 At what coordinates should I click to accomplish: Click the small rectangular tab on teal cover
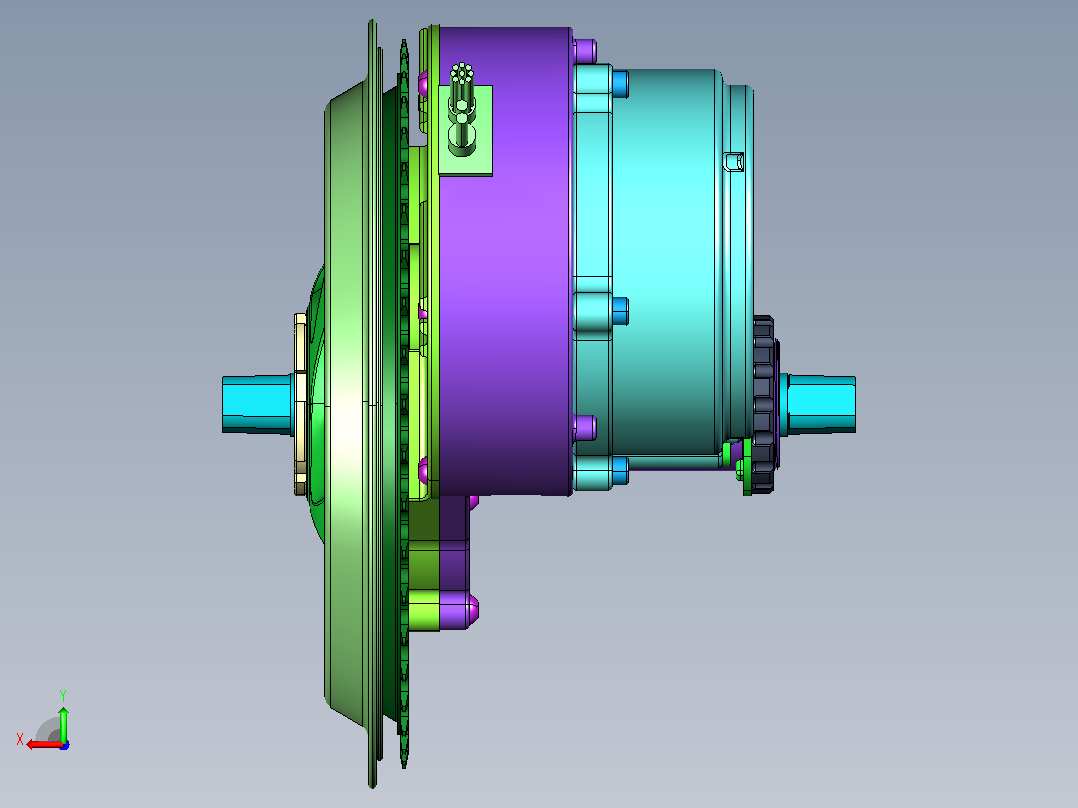tap(734, 162)
